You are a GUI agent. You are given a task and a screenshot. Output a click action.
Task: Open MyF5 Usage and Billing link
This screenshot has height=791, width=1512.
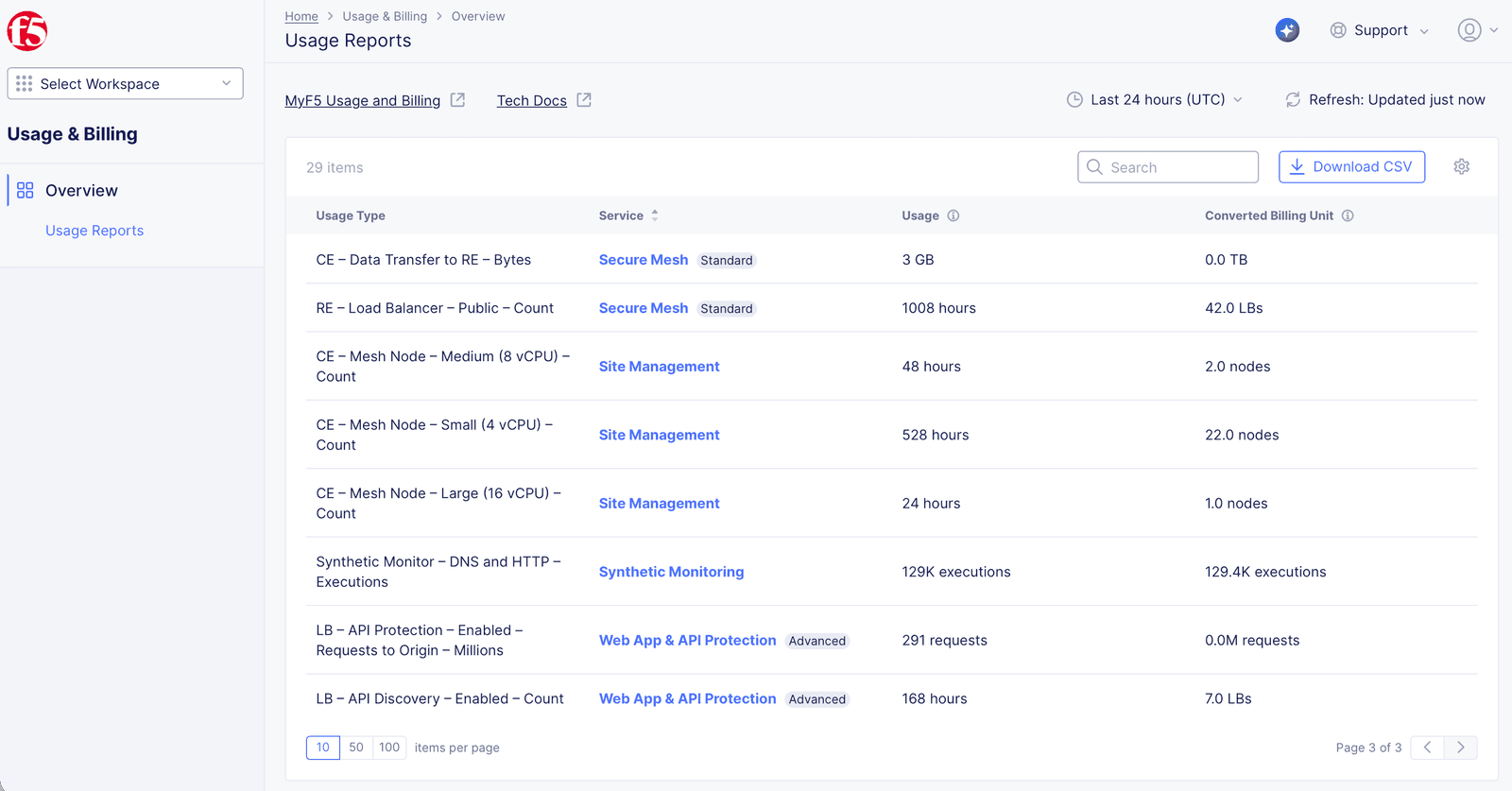pyautogui.click(x=363, y=100)
